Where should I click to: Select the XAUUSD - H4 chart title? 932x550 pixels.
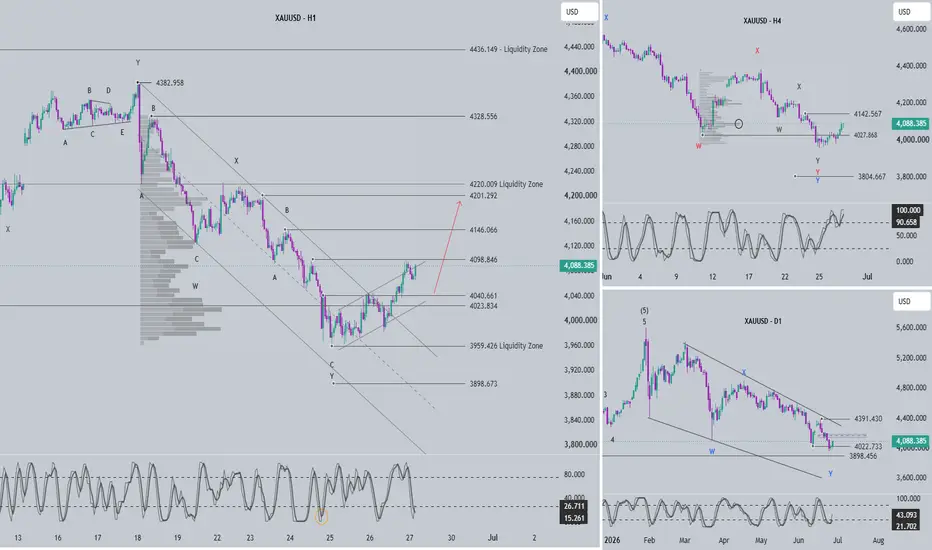(x=762, y=21)
